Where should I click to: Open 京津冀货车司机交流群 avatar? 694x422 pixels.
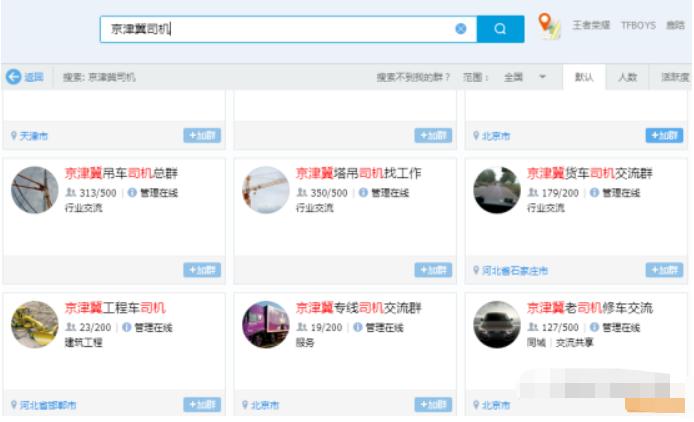coord(497,190)
